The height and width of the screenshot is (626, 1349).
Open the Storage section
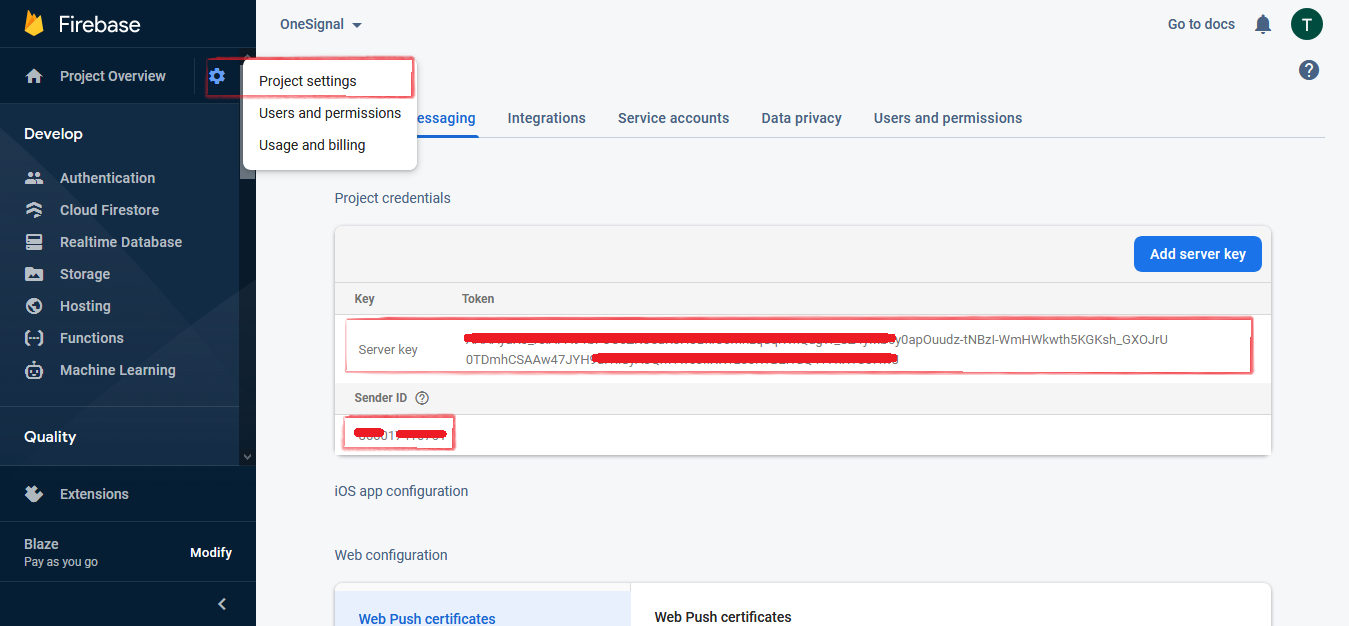tap(85, 274)
